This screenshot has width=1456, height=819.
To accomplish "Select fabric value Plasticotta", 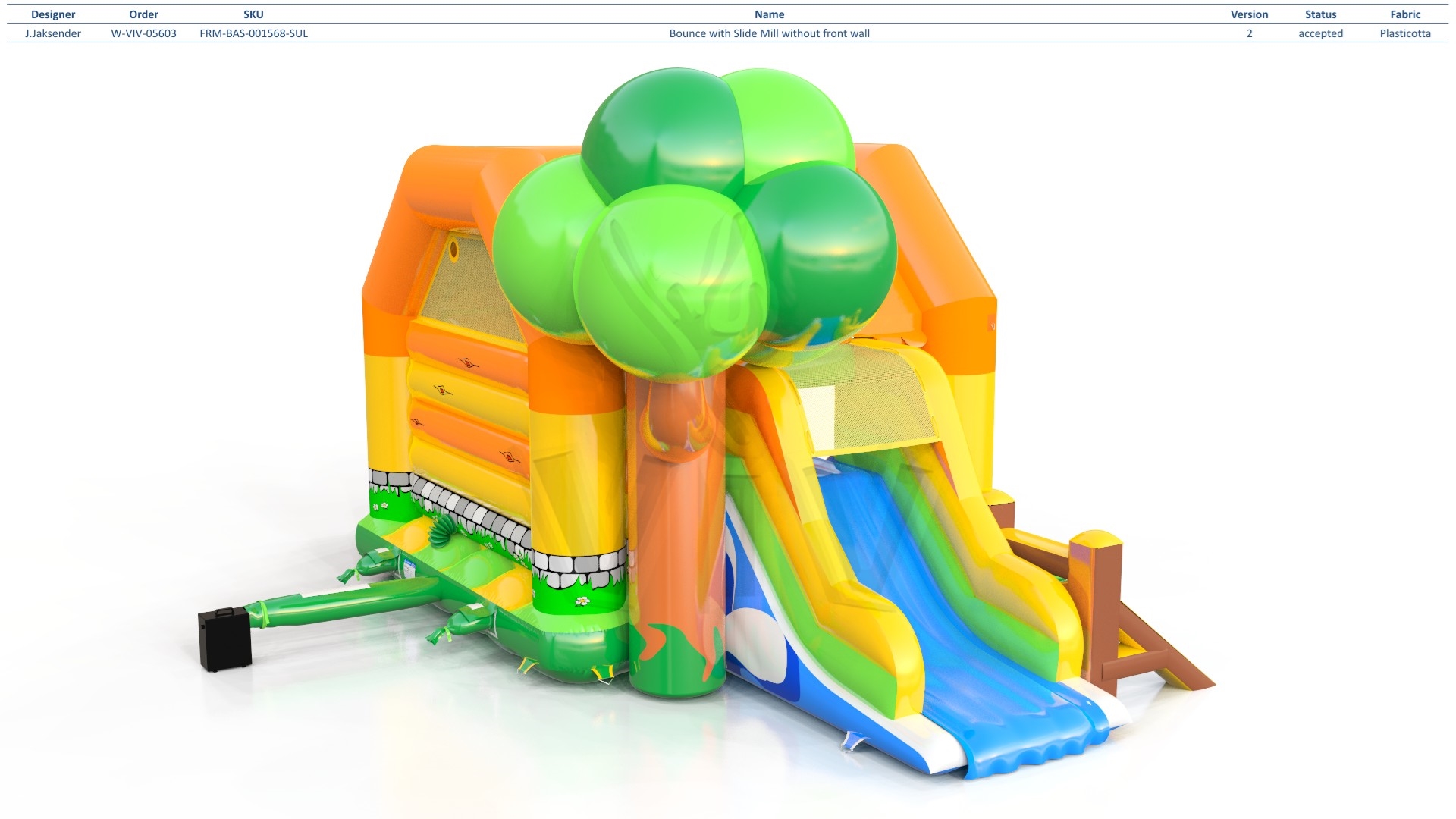I will (1405, 33).
